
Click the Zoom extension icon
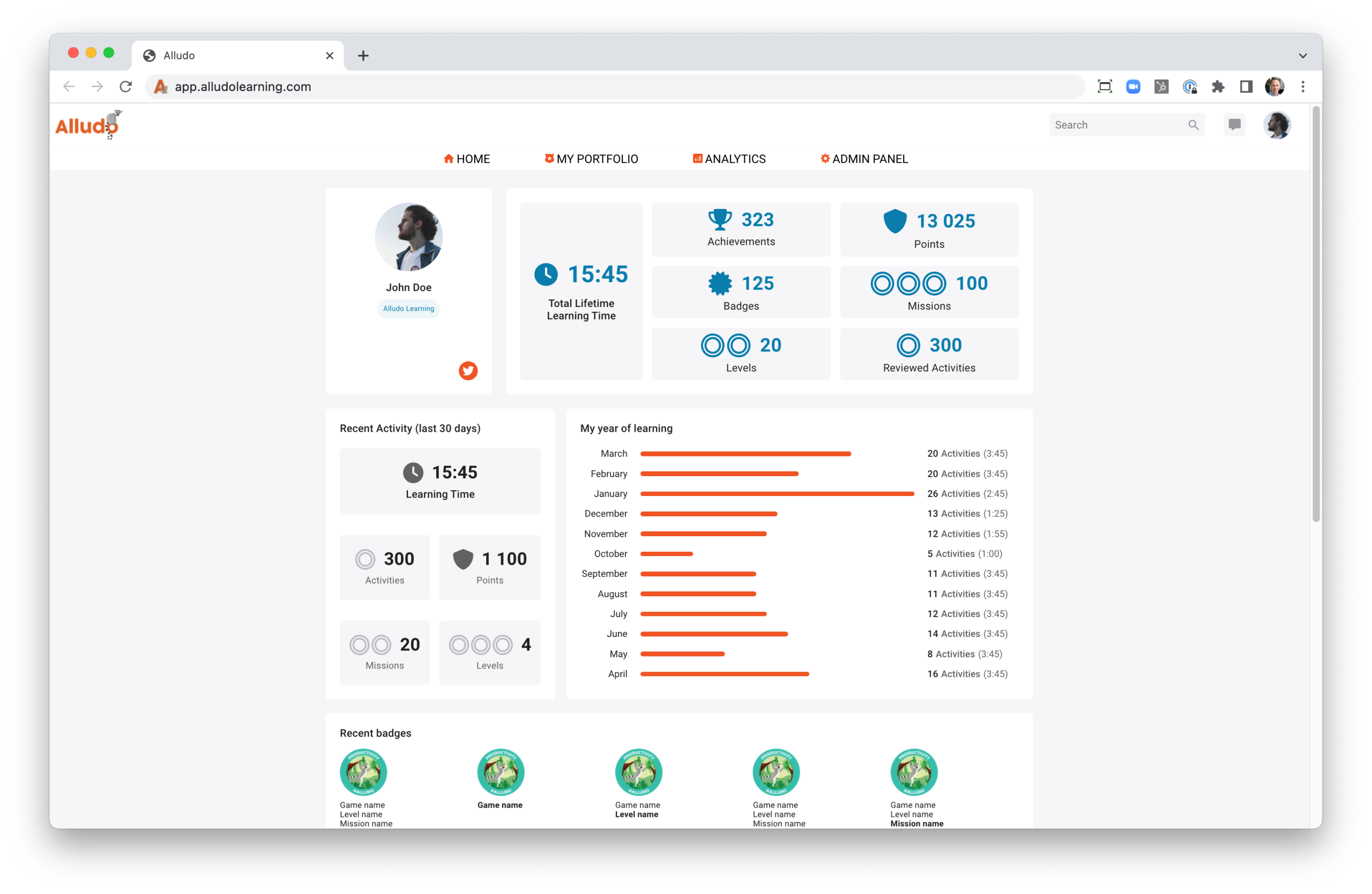(x=1133, y=86)
